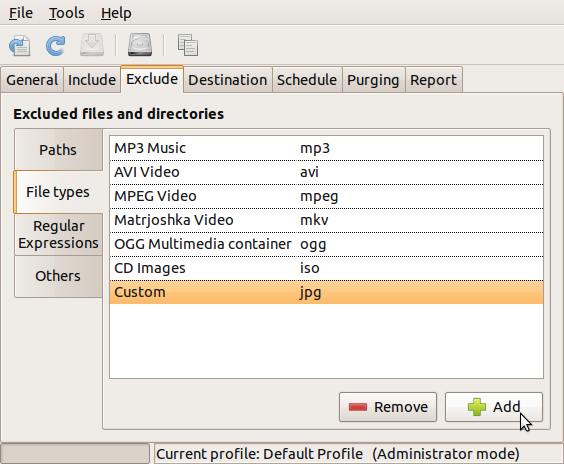The width and height of the screenshot is (564, 464).
Task: Select the Purging tab
Action: [x=373, y=80]
